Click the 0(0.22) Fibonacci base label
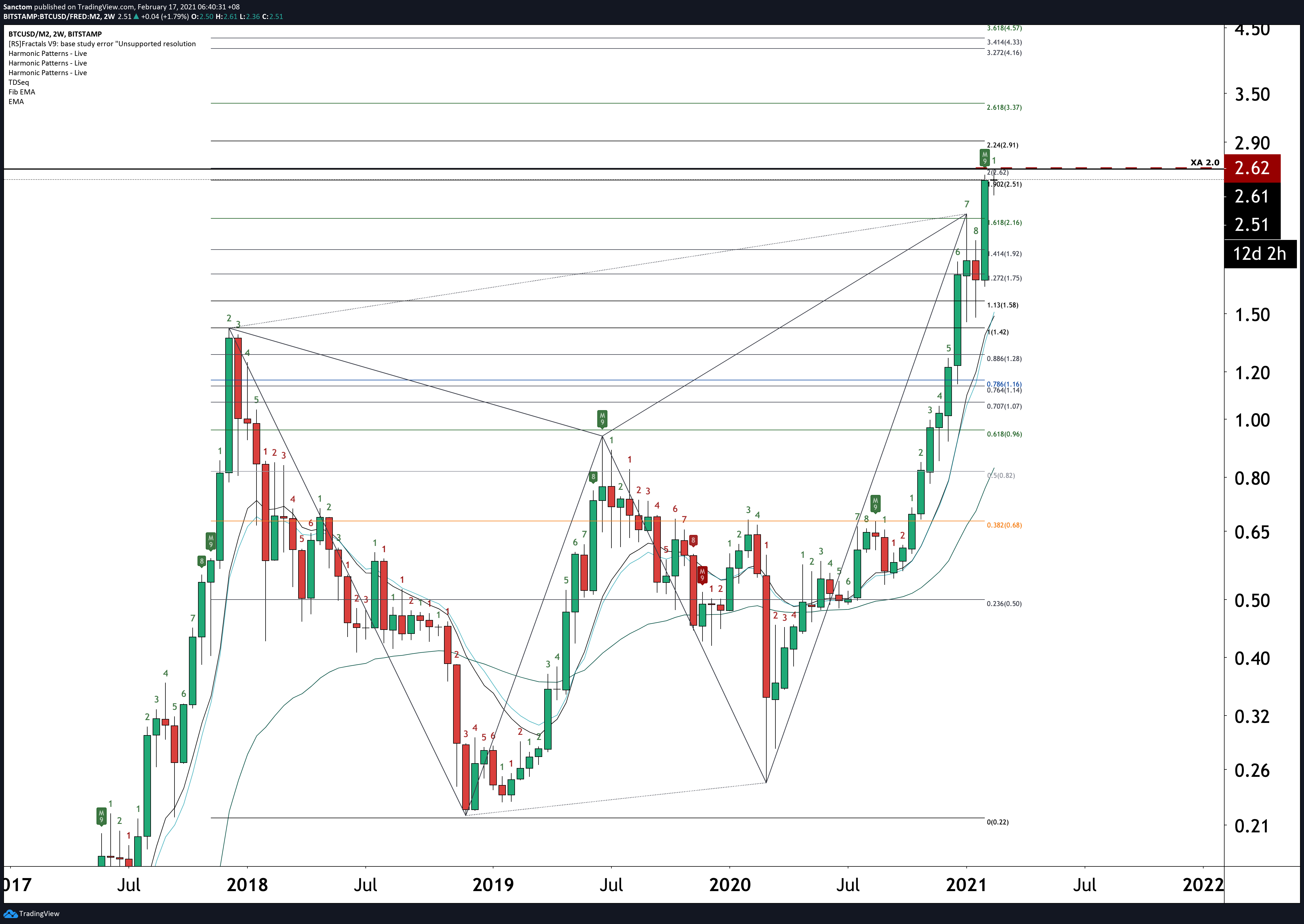 tap(997, 822)
